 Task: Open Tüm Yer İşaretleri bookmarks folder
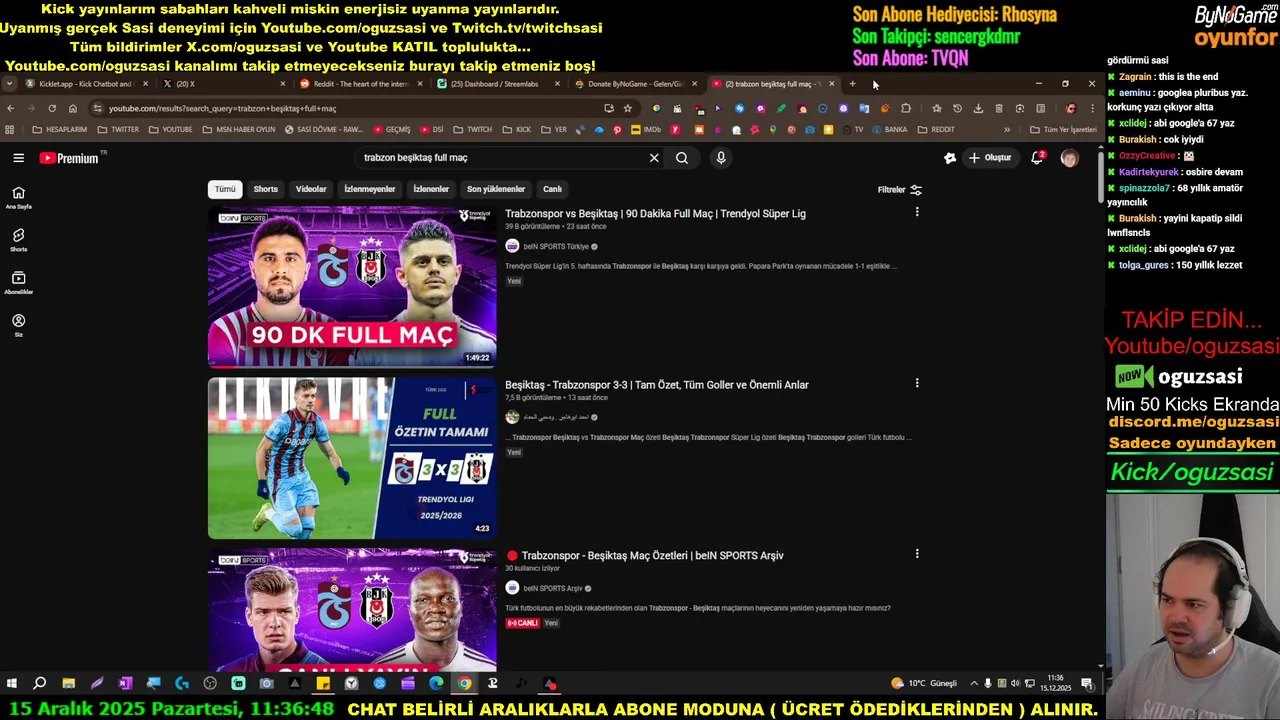[1063, 129]
